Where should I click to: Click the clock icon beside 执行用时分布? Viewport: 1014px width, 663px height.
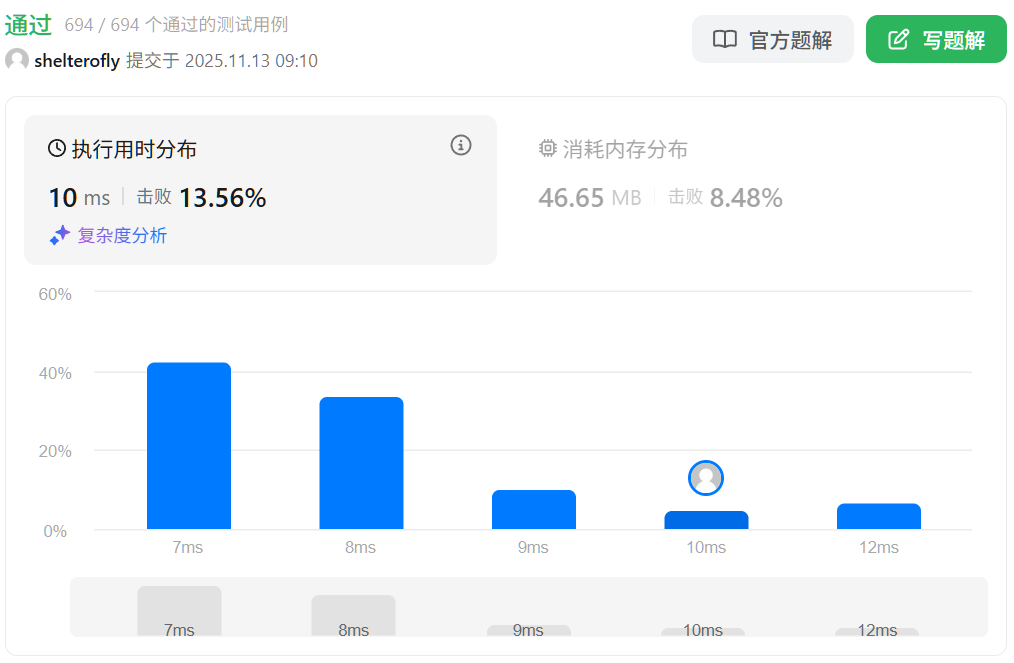[57, 149]
